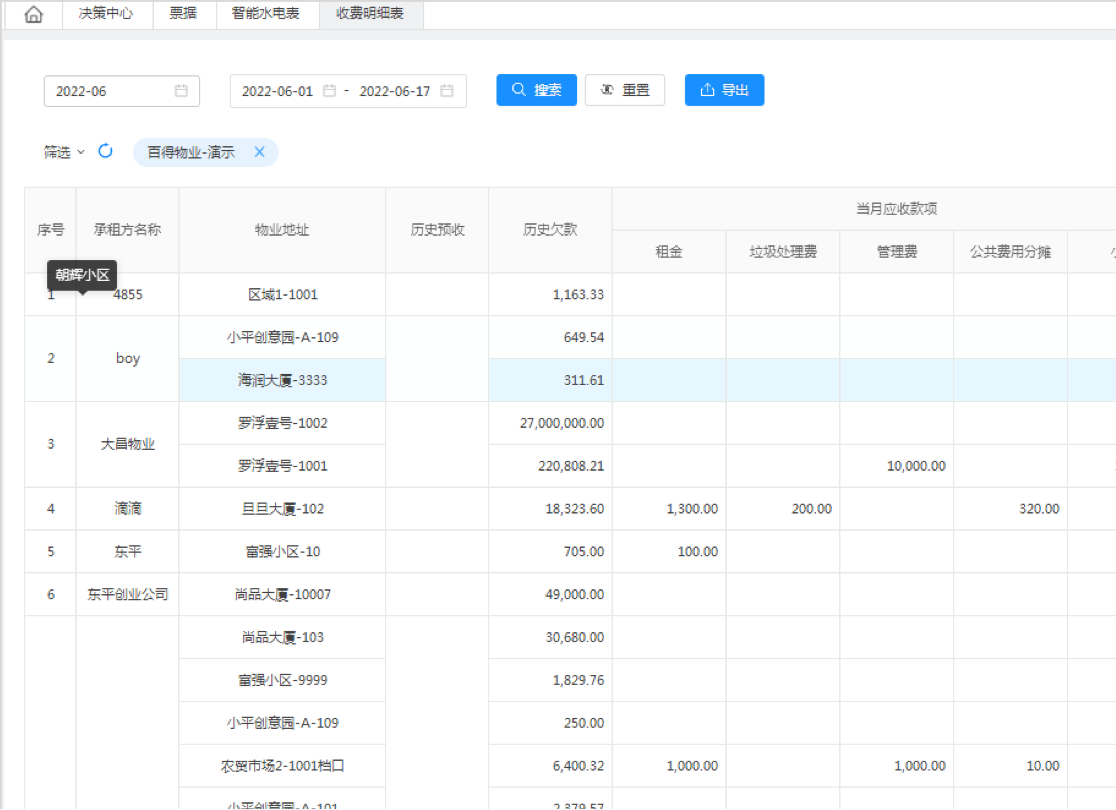Select the 尚品大厦-10007 address cell

(x=282, y=594)
